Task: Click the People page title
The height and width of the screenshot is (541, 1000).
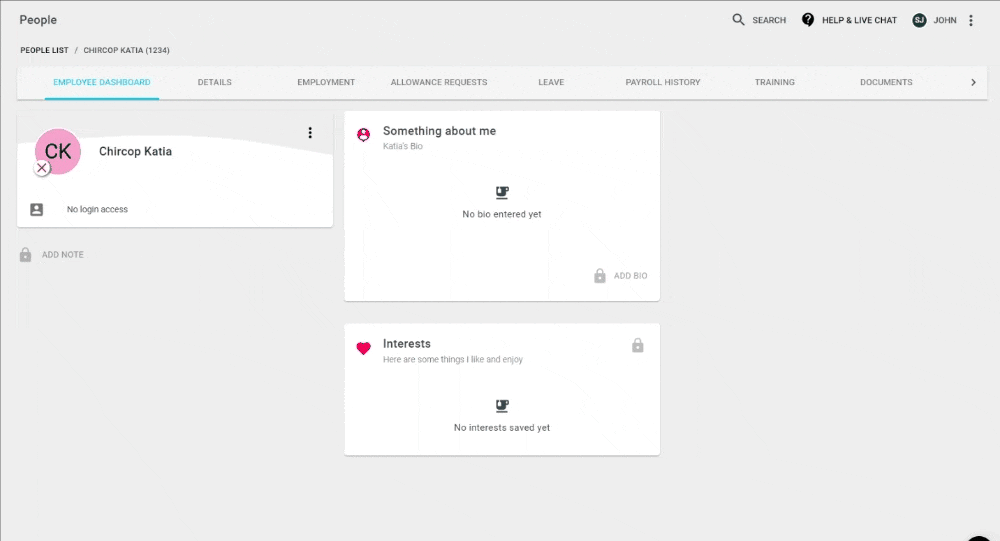Action: tap(38, 20)
